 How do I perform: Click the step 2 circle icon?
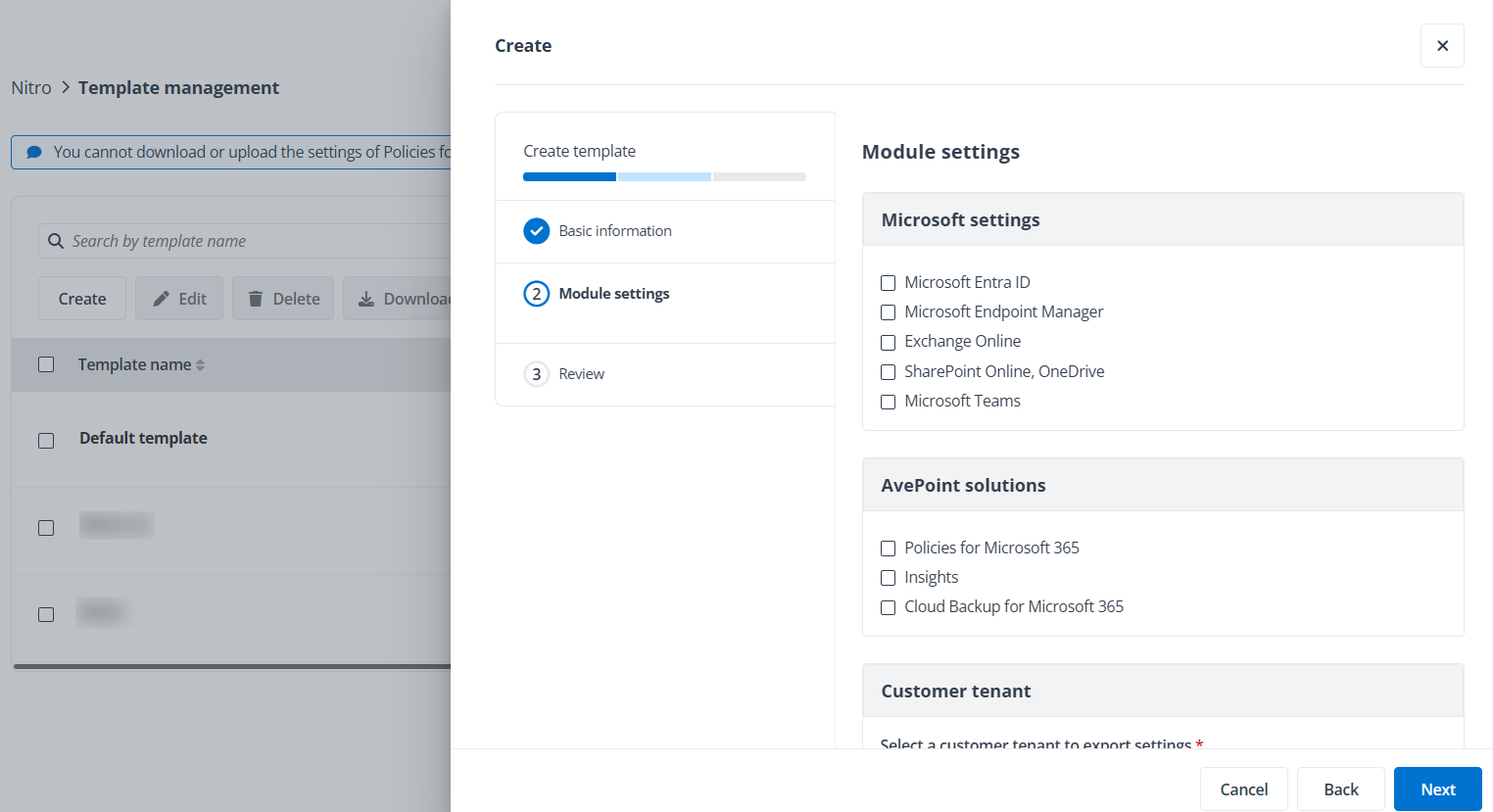tap(537, 294)
